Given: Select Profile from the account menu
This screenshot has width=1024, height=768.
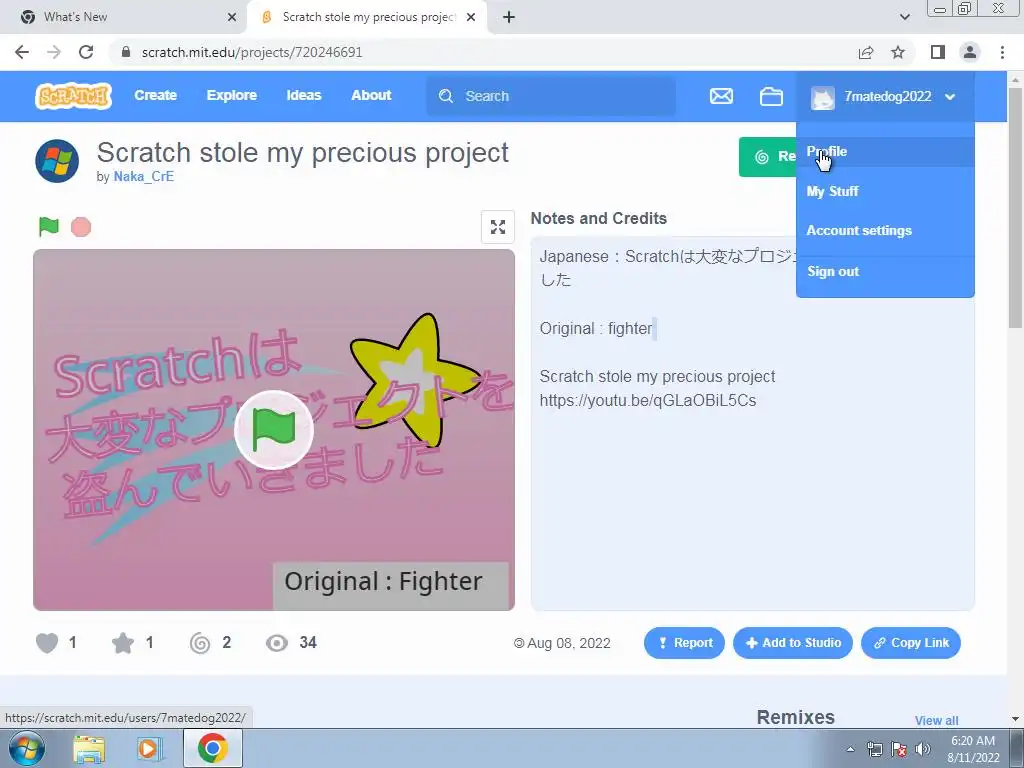Looking at the screenshot, I should (x=885, y=152).
